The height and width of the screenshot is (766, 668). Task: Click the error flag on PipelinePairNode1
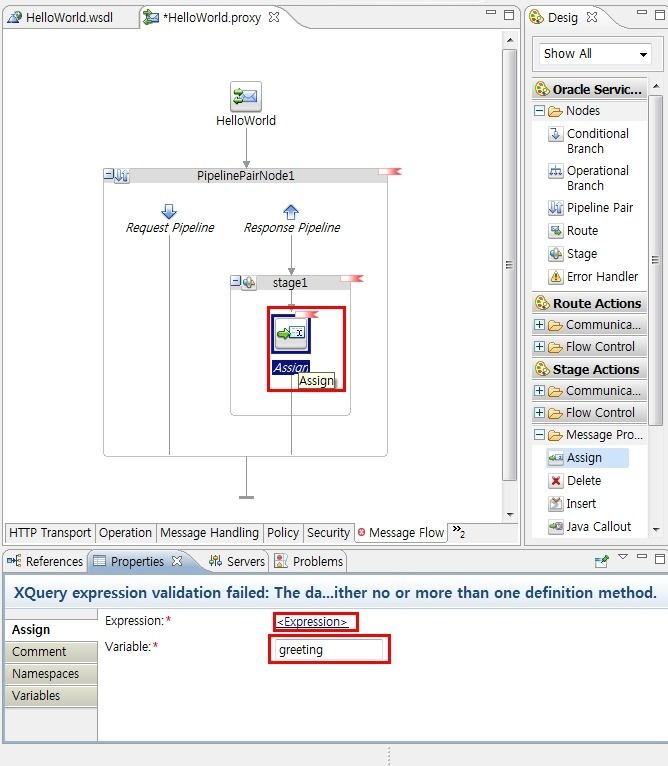click(x=390, y=171)
